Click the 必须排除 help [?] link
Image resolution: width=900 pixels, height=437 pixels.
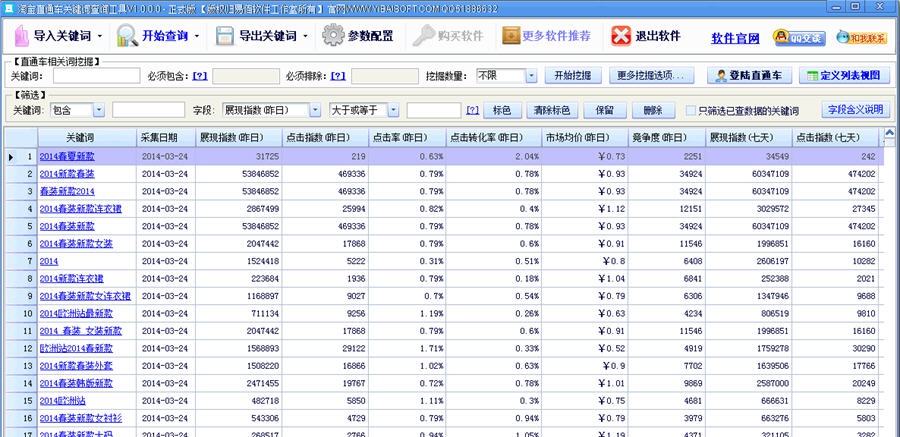[x=338, y=76]
